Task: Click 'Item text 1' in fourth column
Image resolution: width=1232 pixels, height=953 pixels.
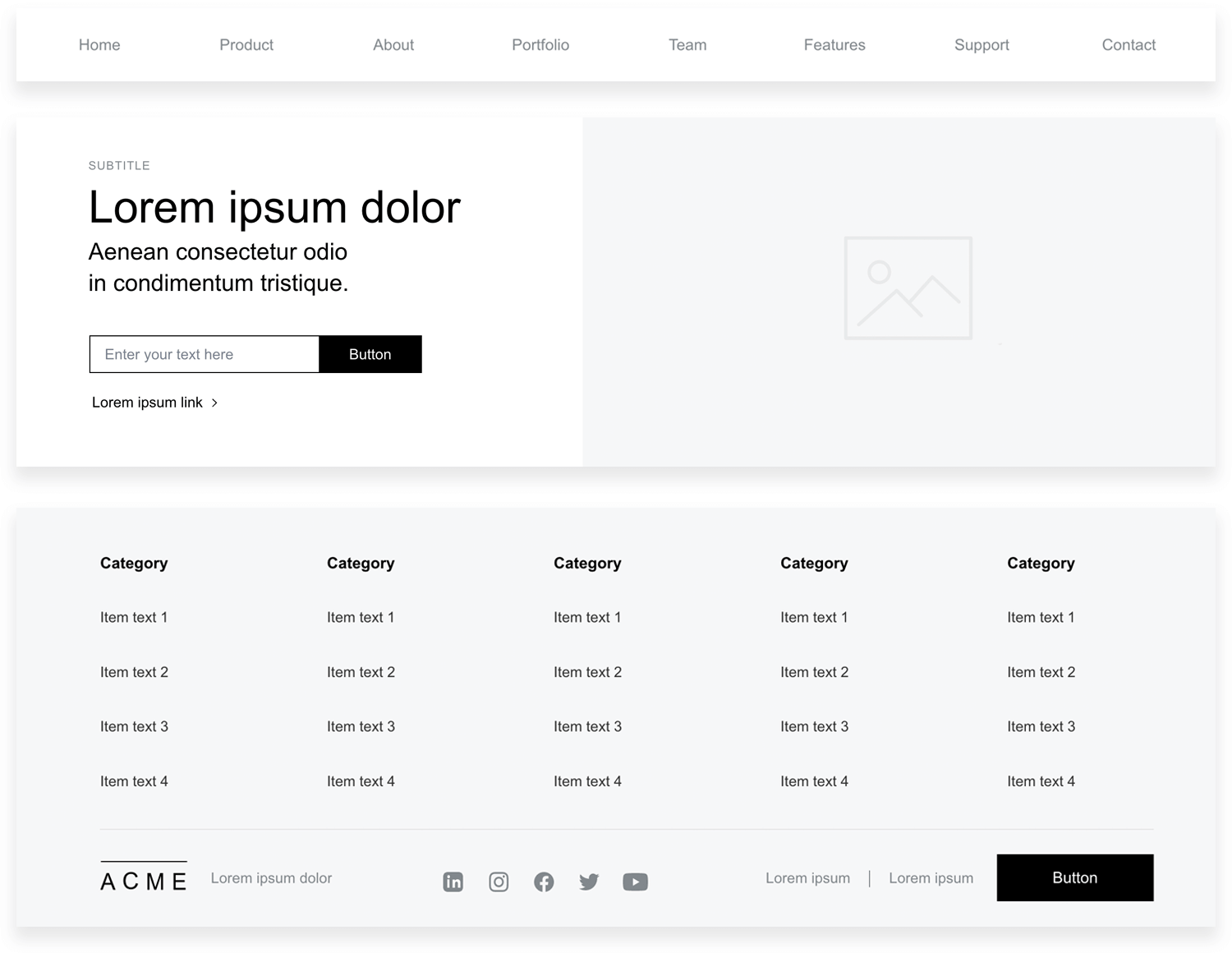Action: pos(814,618)
